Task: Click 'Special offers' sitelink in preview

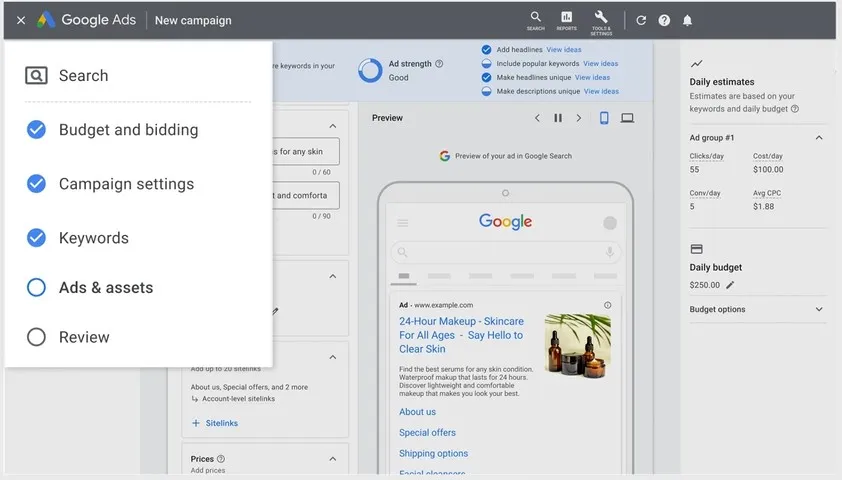Action: coord(427,432)
